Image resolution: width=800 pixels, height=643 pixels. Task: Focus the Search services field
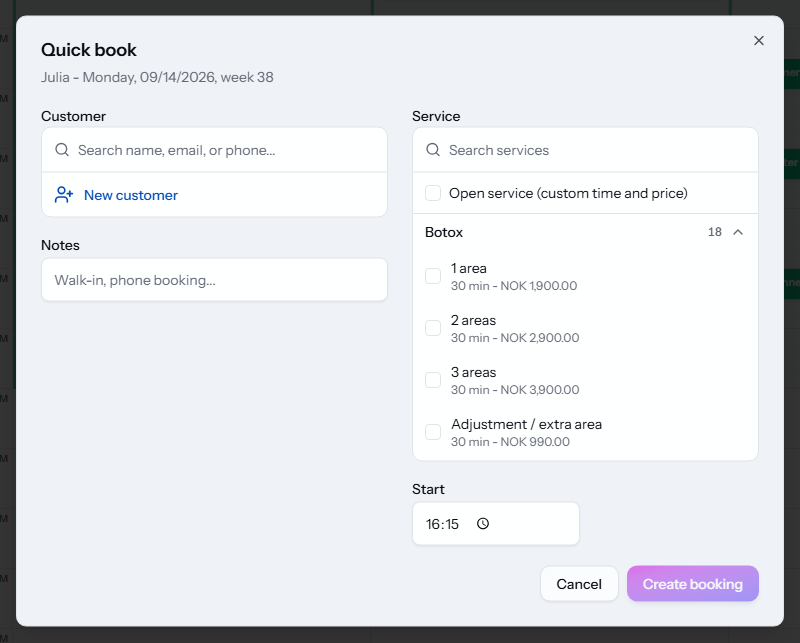585,150
